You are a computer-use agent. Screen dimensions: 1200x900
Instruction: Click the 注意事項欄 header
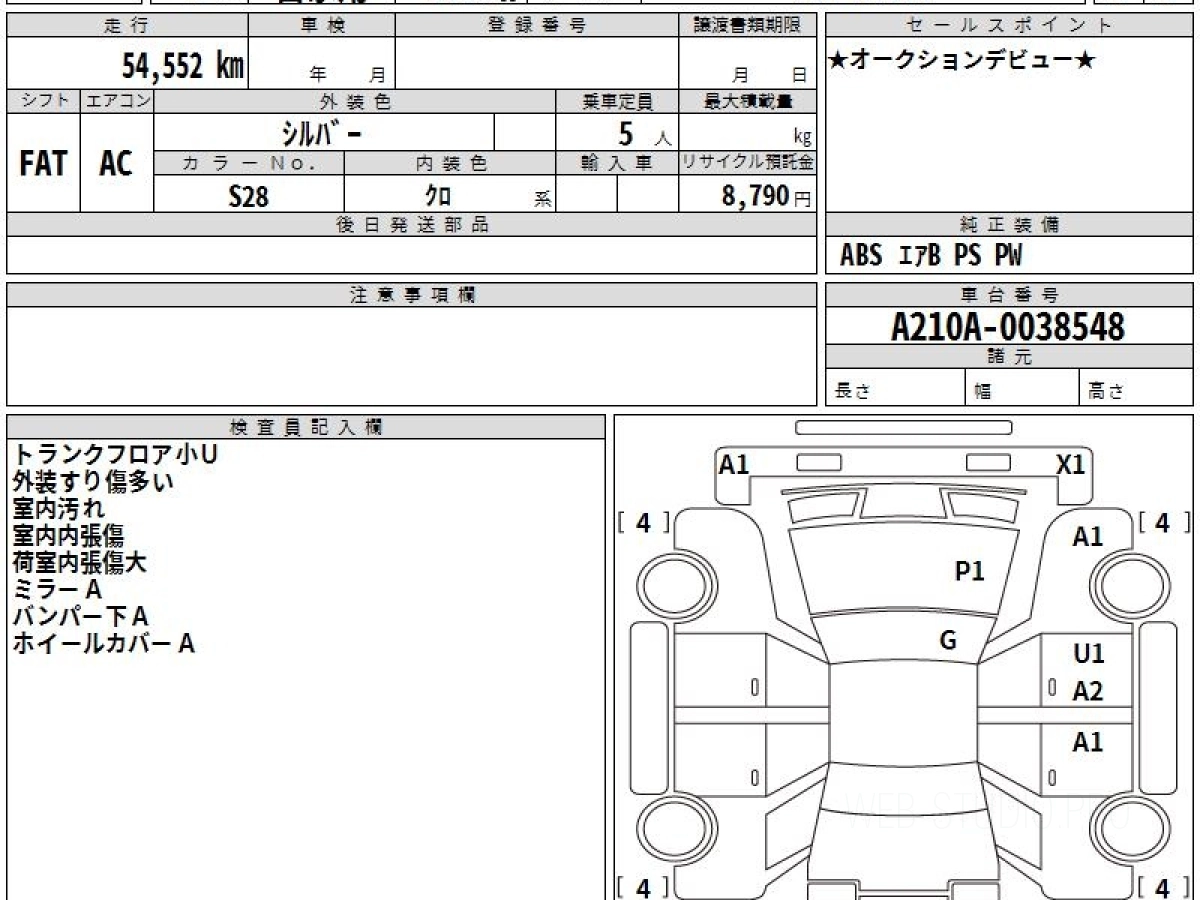point(412,295)
